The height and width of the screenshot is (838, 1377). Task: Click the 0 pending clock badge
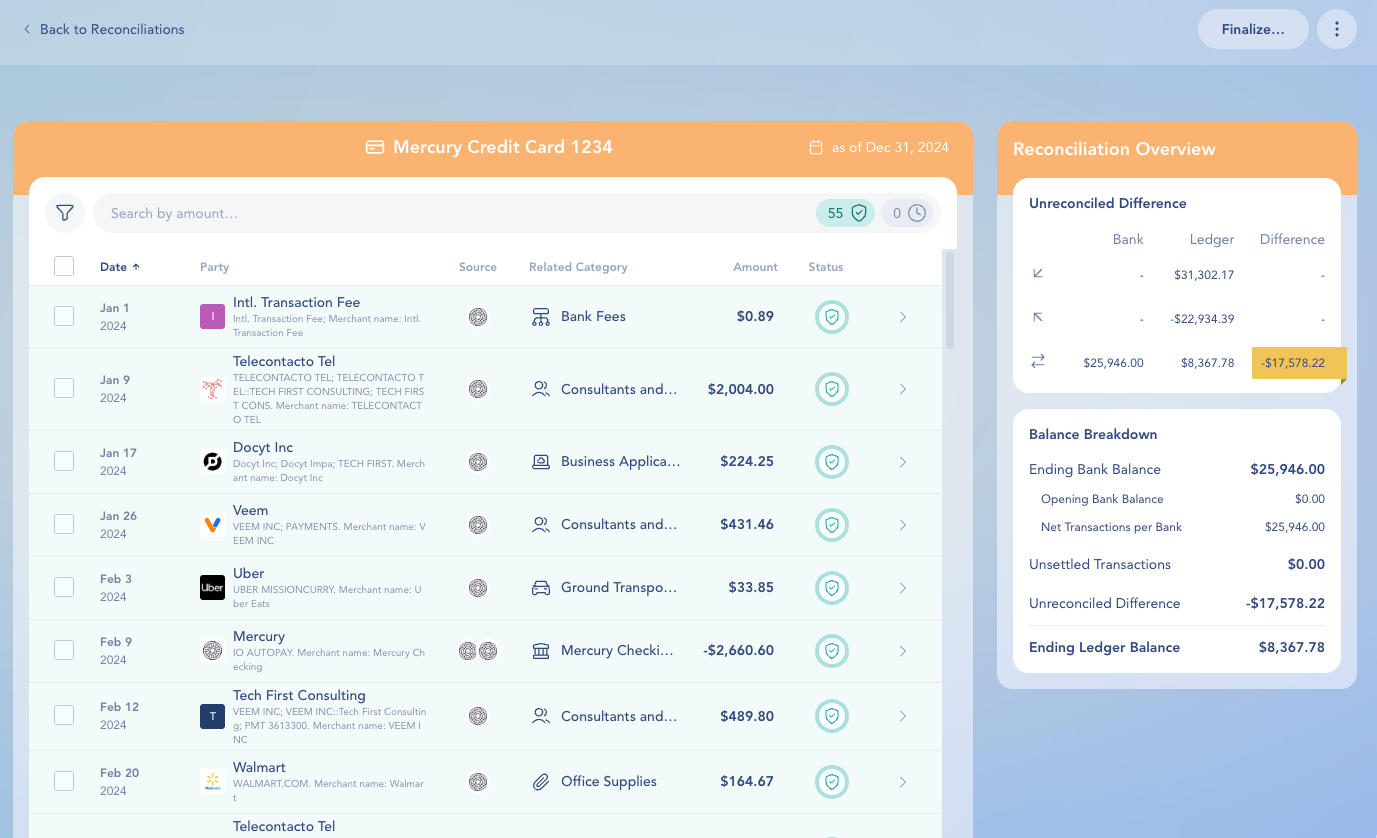[910, 213]
